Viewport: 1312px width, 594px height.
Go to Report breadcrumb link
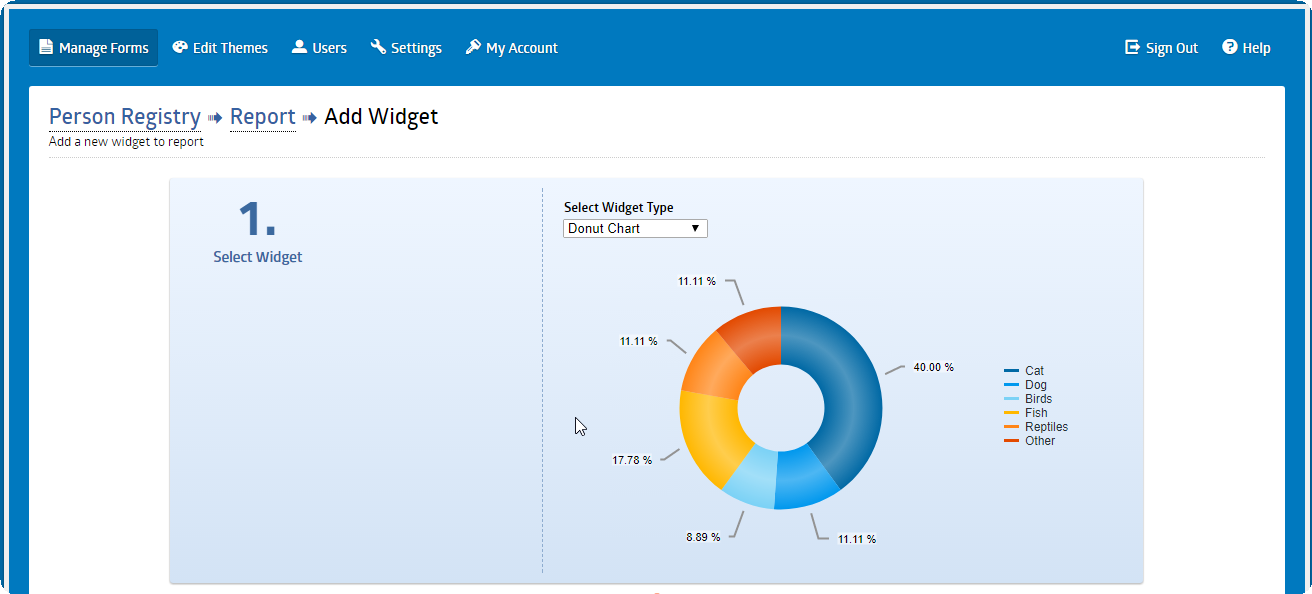click(x=262, y=117)
